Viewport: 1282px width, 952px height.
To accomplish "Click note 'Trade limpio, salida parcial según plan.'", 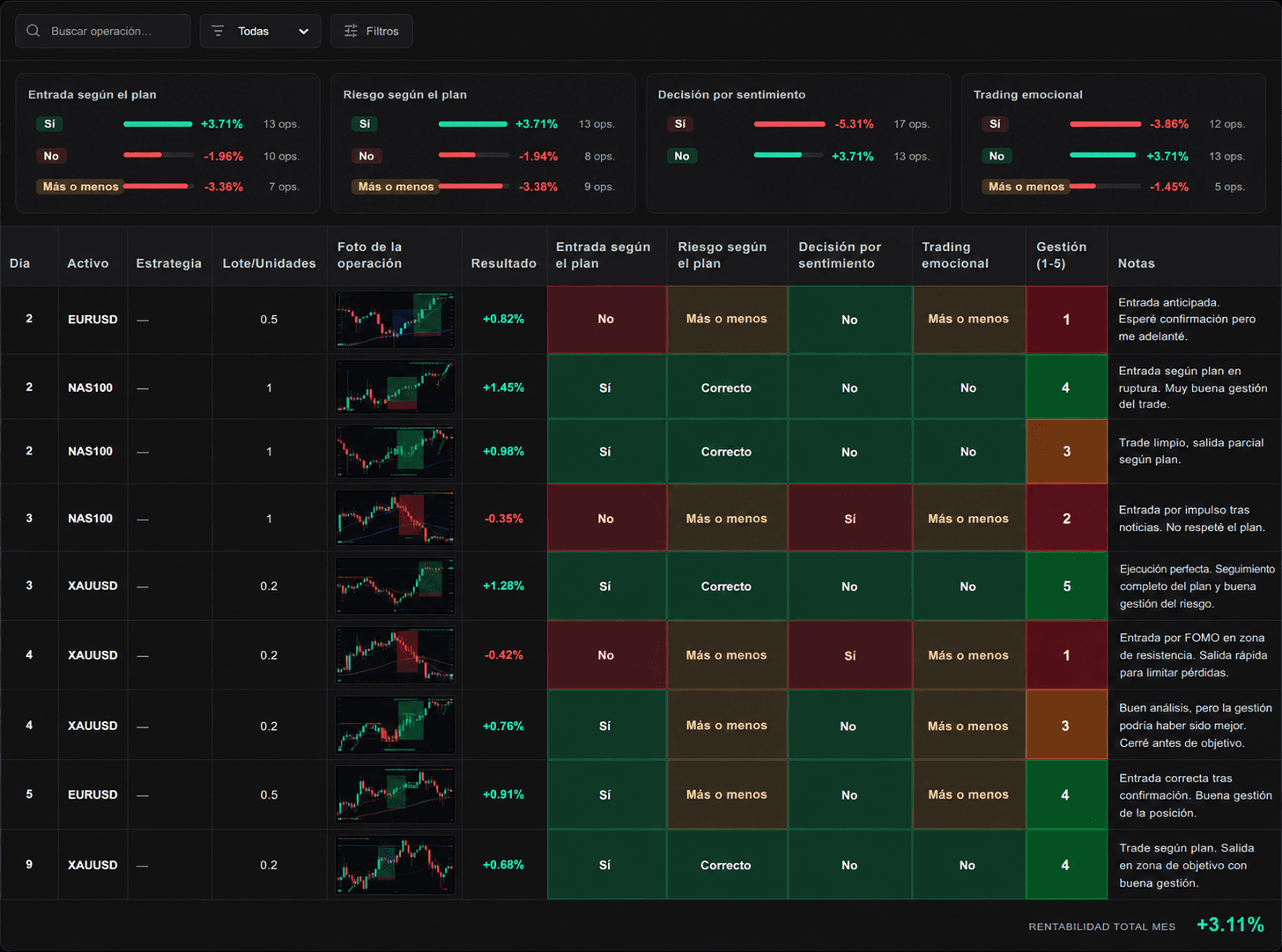I will point(1191,451).
